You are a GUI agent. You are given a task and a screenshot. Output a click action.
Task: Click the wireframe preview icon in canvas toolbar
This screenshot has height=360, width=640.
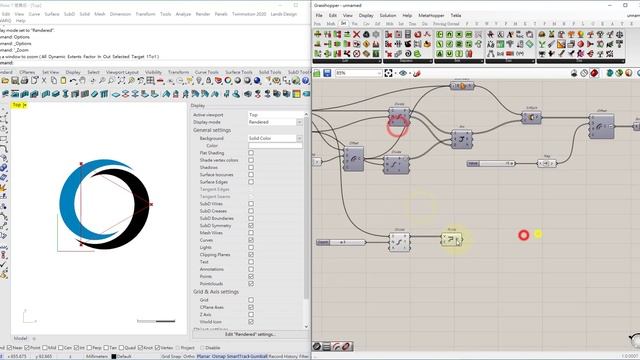point(584,73)
